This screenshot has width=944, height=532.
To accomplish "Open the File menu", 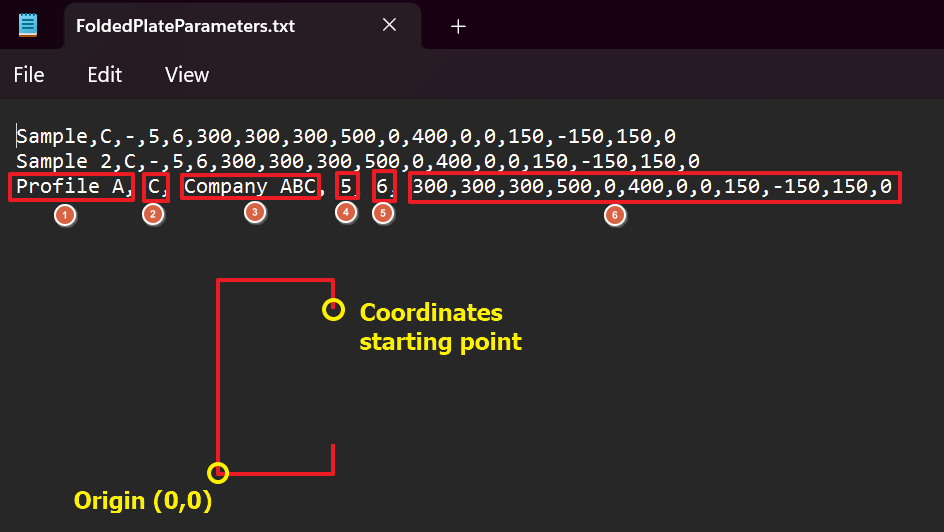I will tap(29, 75).
